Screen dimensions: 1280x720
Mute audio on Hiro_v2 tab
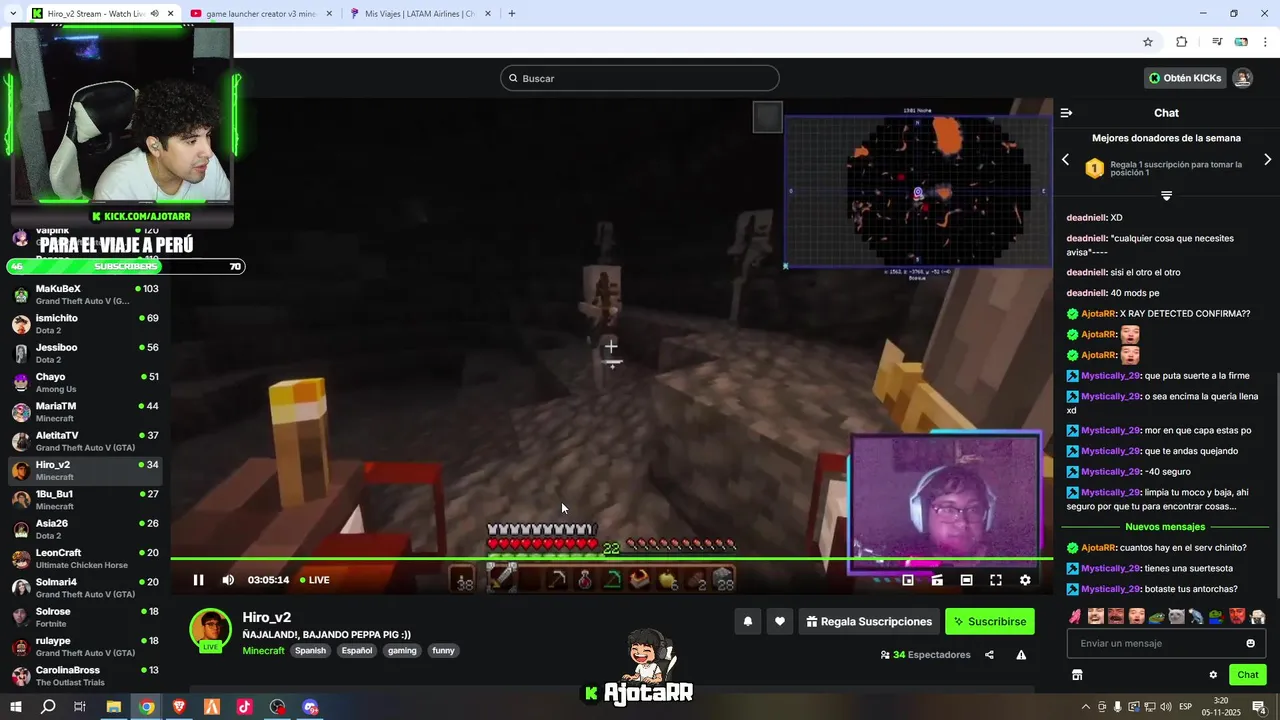click(x=154, y=14)
